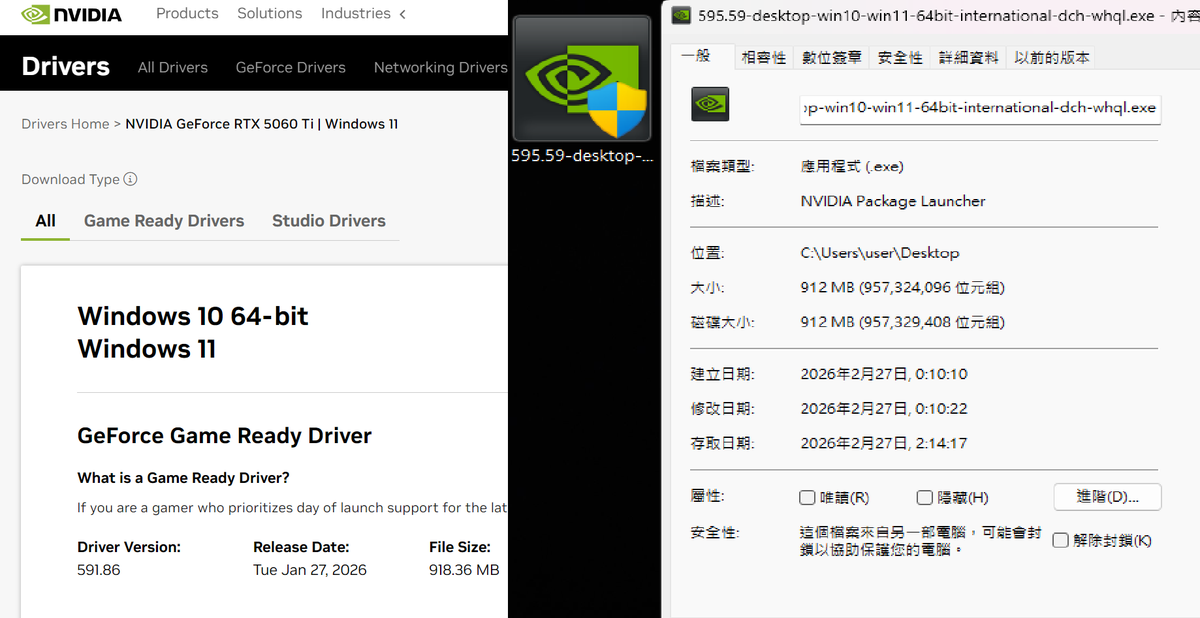Click the size value 912 MB (957,324,096 位元組)
The width and height of the screenshot is (1200, 618).
click(x=903, y=288)
